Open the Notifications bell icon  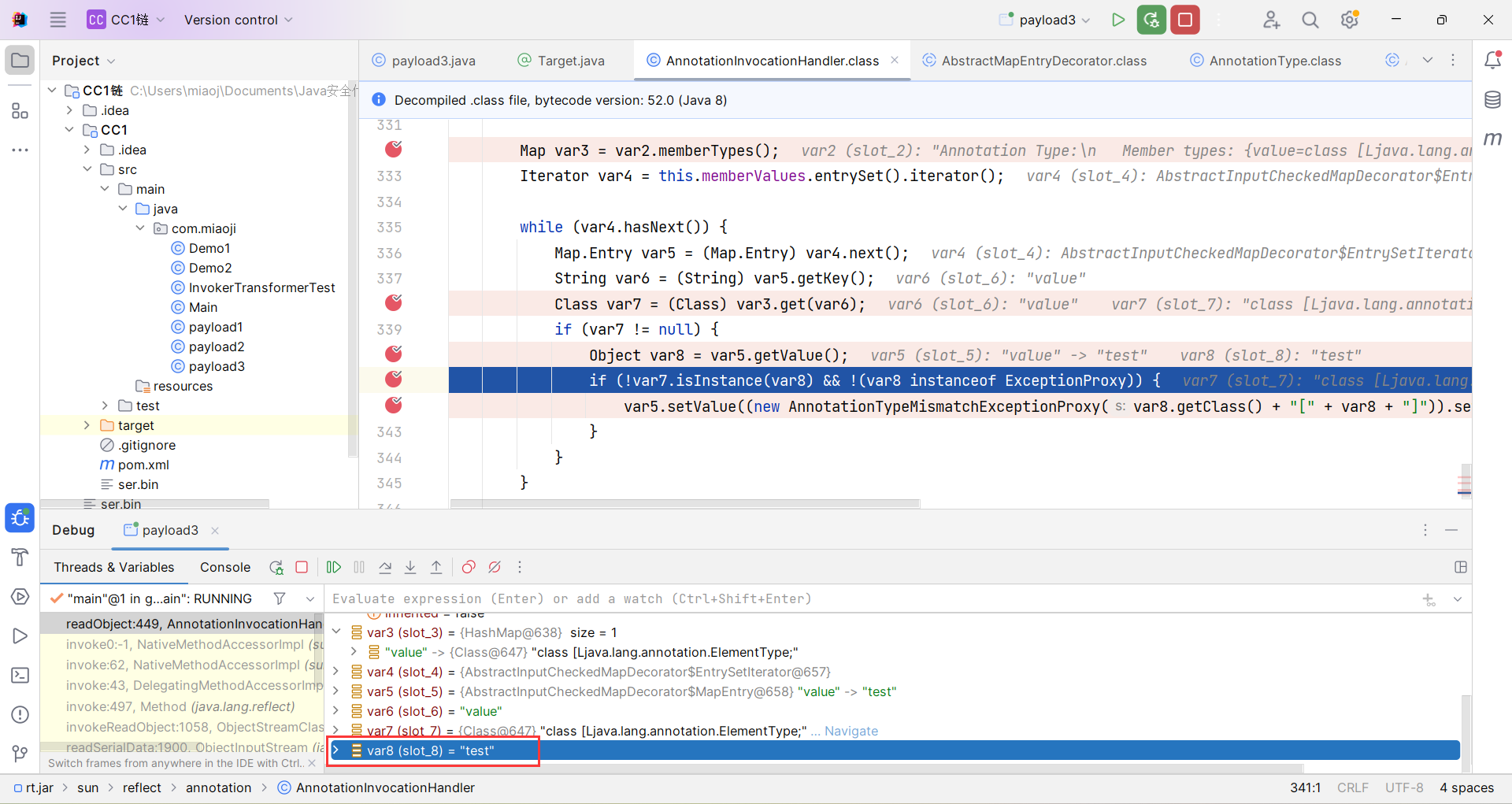click(1492, 61)
